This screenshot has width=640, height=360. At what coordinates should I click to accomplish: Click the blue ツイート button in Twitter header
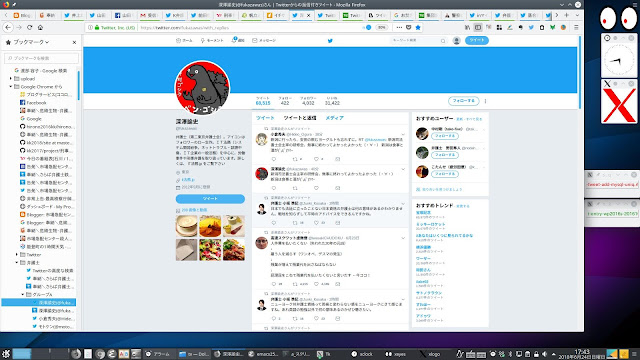476,40
